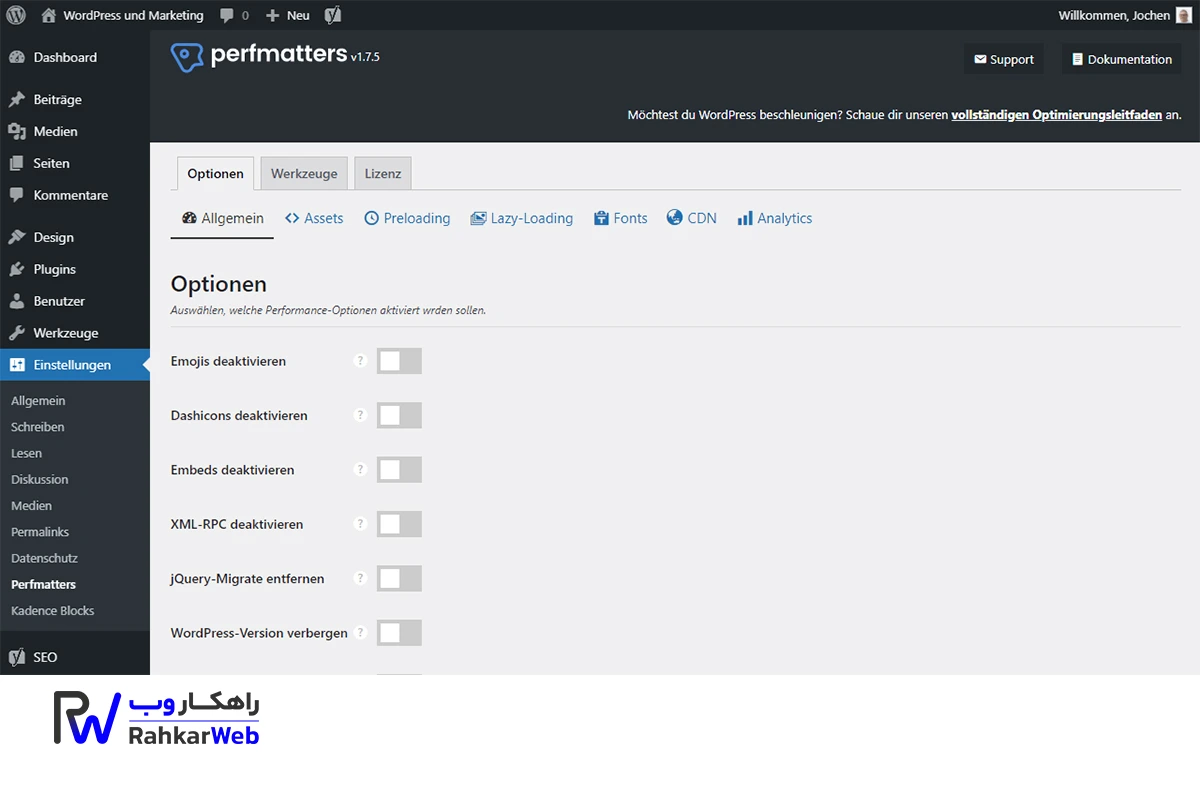Open the CDN sub-tab
The image size is (1200, 800).
(x=692, y=218)
